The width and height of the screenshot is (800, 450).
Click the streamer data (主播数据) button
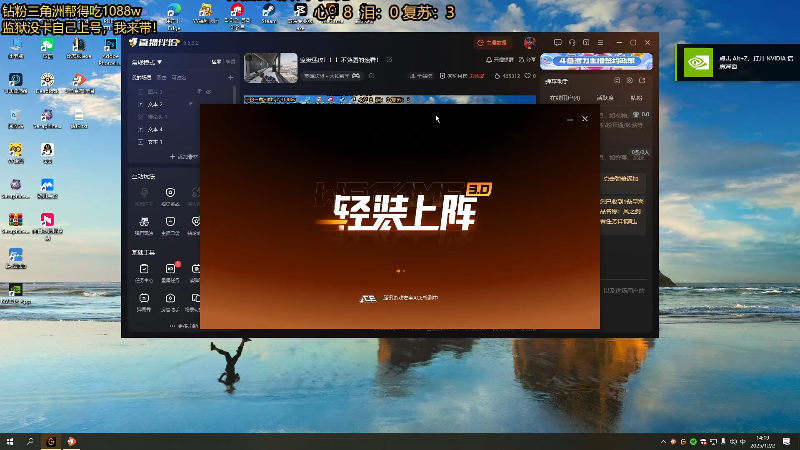coord(492,43)
